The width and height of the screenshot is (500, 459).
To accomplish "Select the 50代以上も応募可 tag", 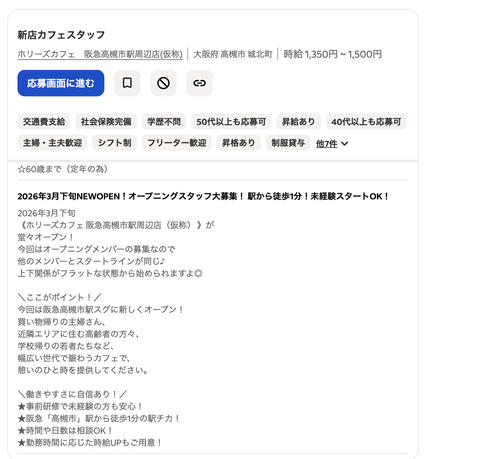I will [231, 122].
